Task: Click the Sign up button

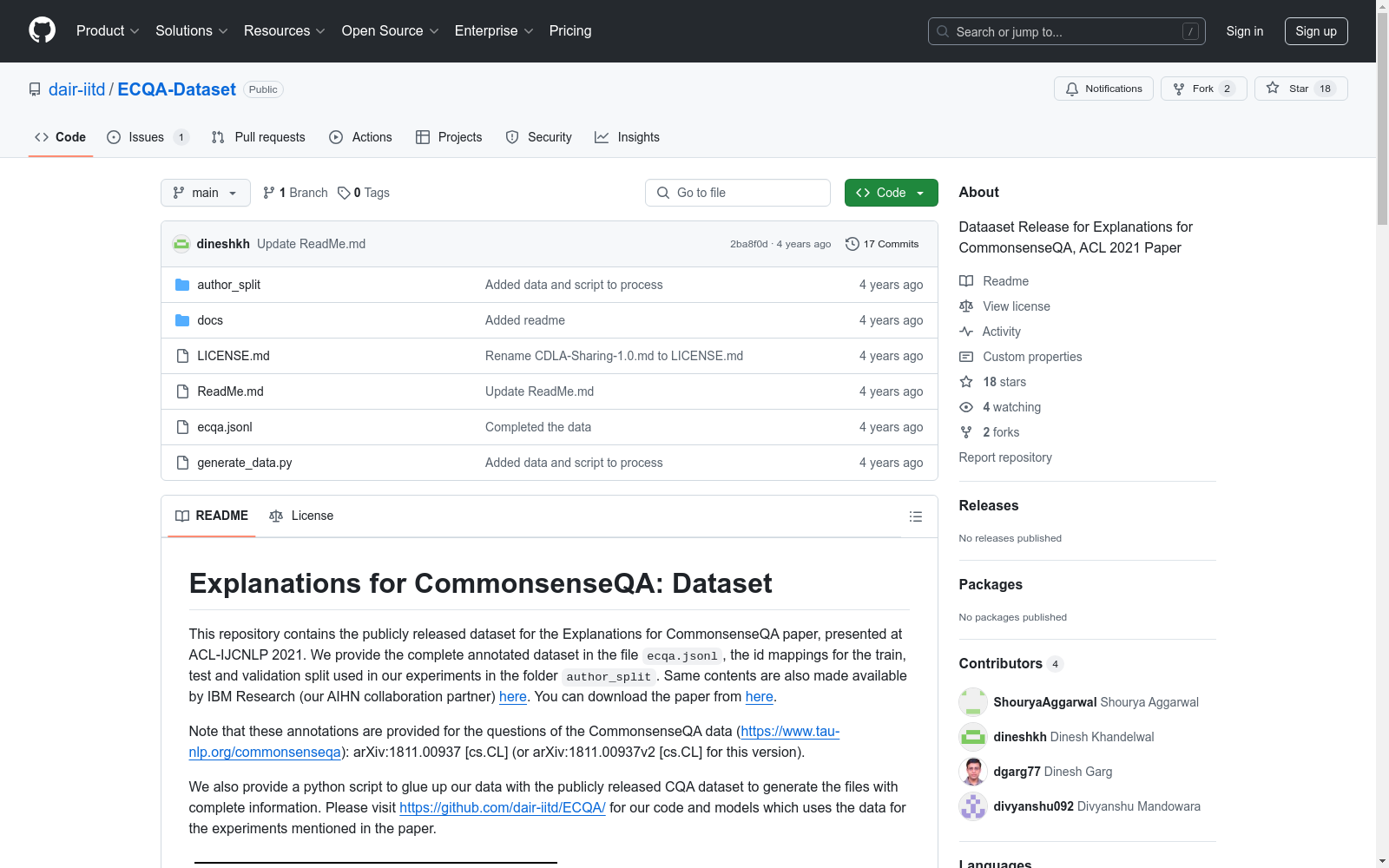Action: 1315,31
